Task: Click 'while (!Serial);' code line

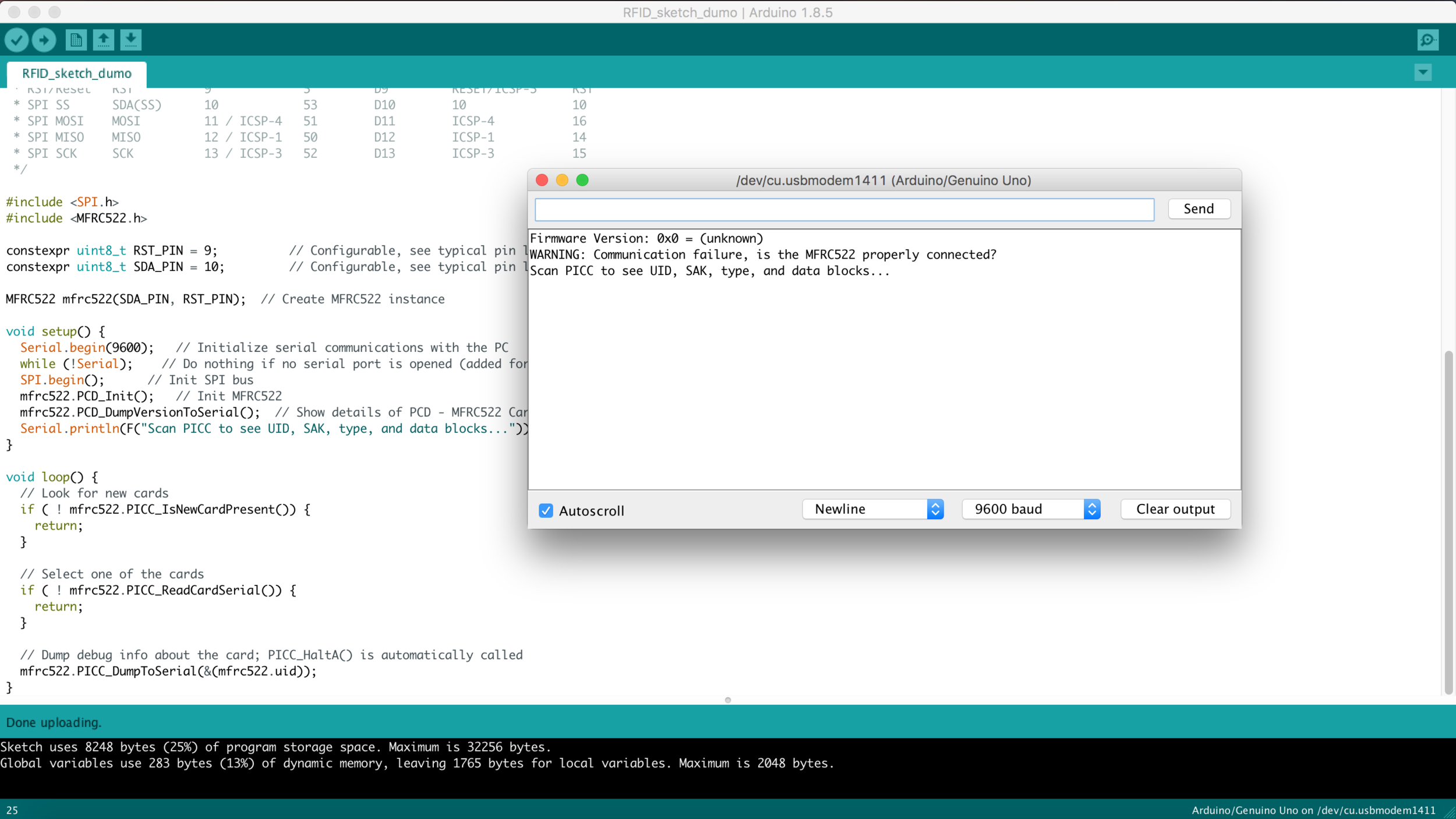Action: (x=76, y=364)
